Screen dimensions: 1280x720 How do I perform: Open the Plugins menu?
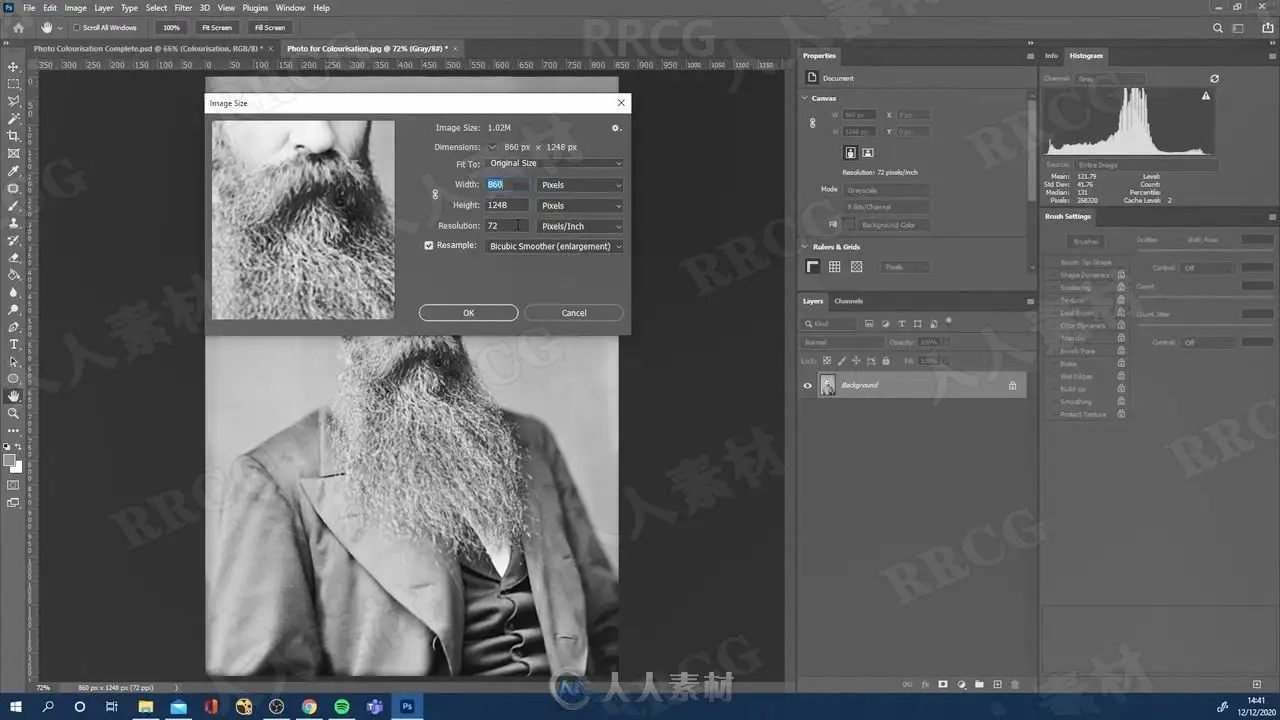255,8
